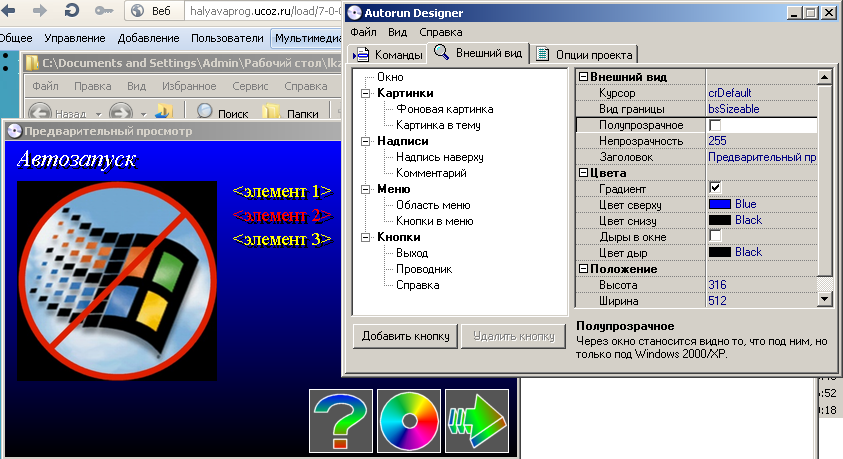Uncheck the Градиент checkbox
Image resolution: width=843 pixels, height=459 pixels.
[715, 188]
